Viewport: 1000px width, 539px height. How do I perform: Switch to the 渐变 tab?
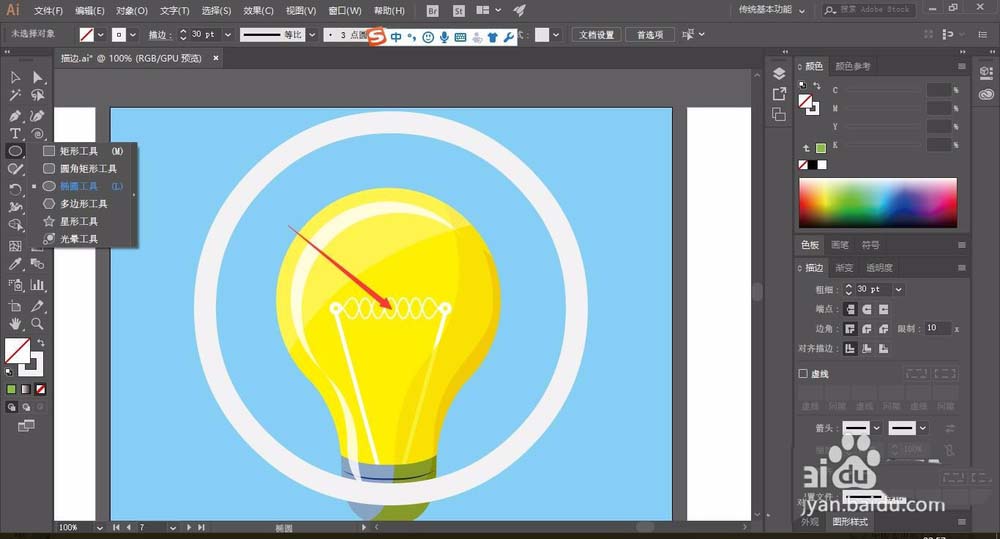tap(844, 268)
